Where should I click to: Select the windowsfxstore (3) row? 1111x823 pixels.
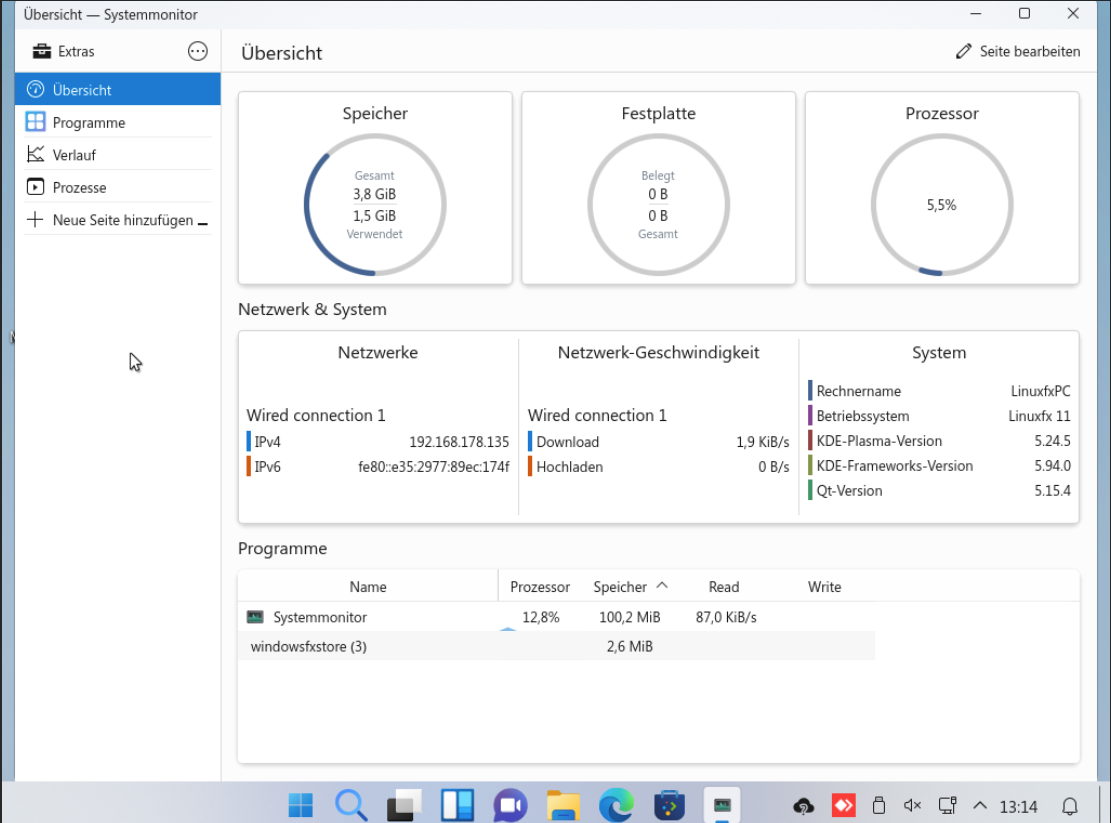(556, 646)
